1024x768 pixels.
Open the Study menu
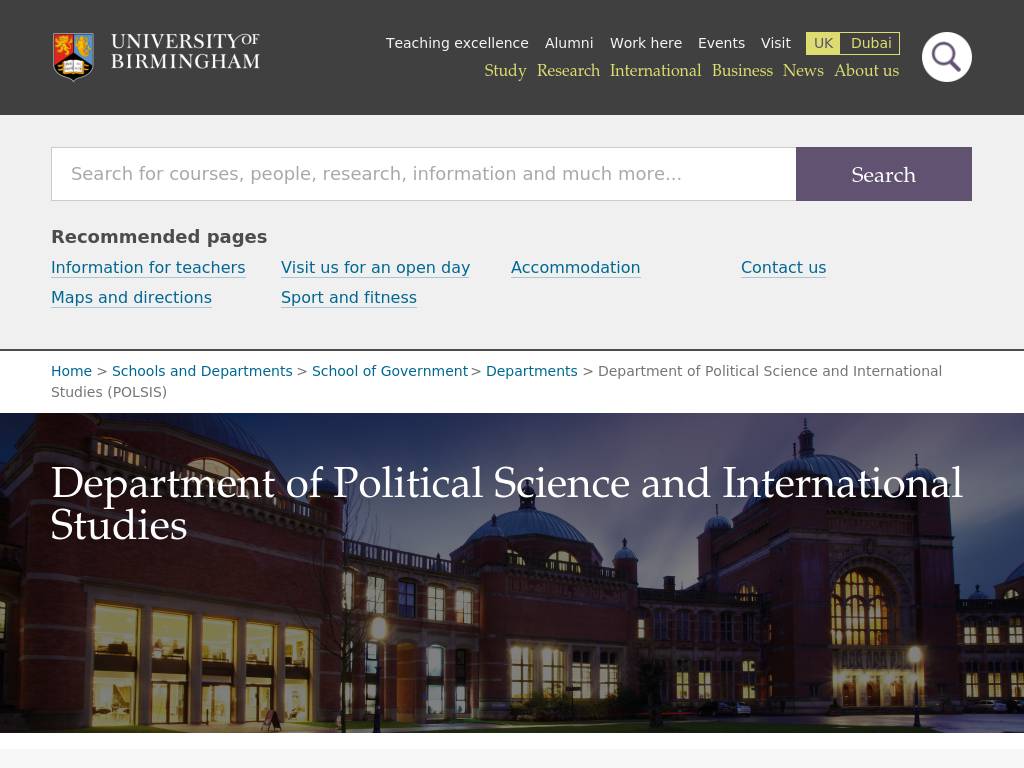point(505,71)
